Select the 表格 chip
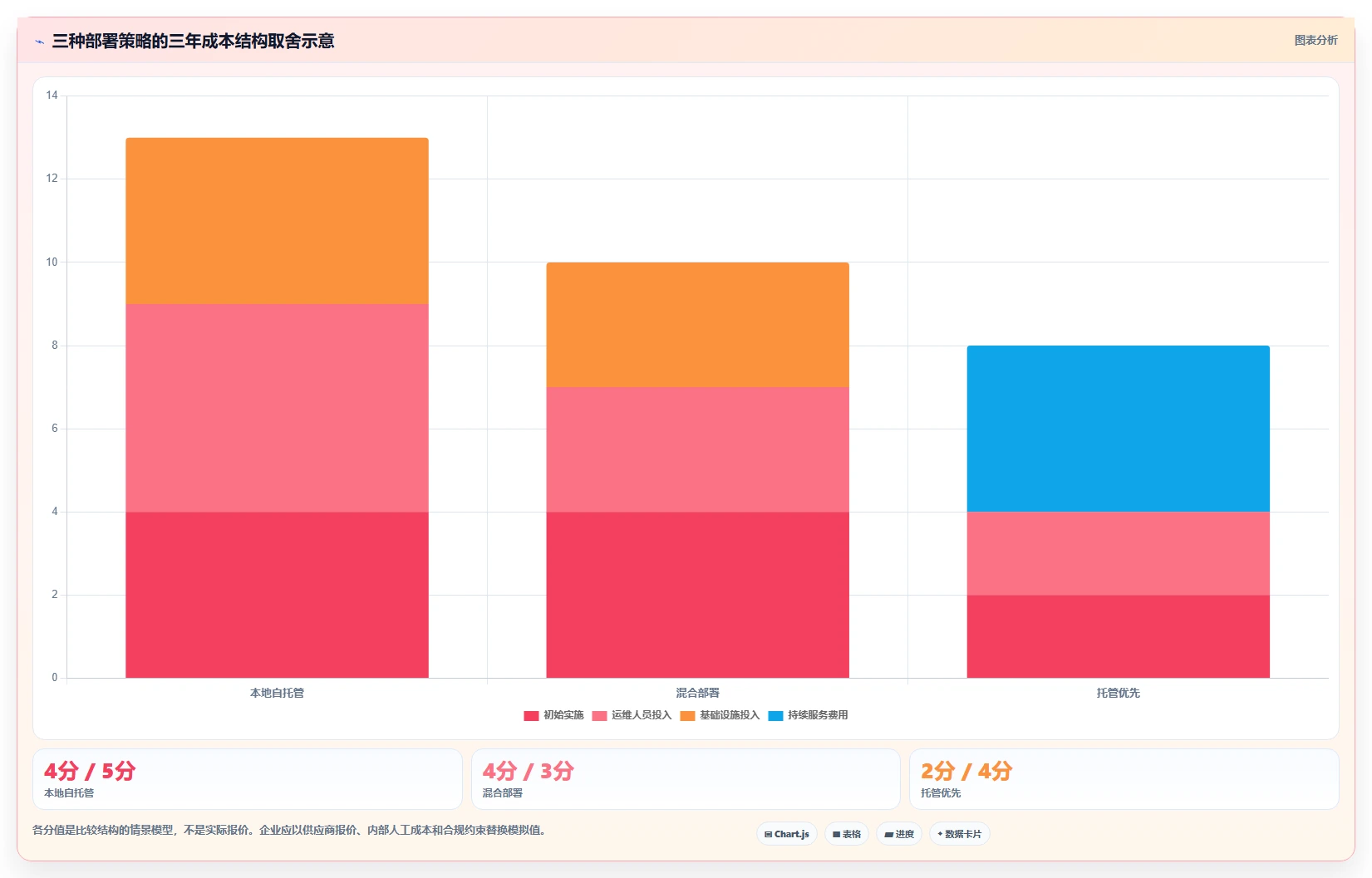1372x878 pixels. (847, 834)
